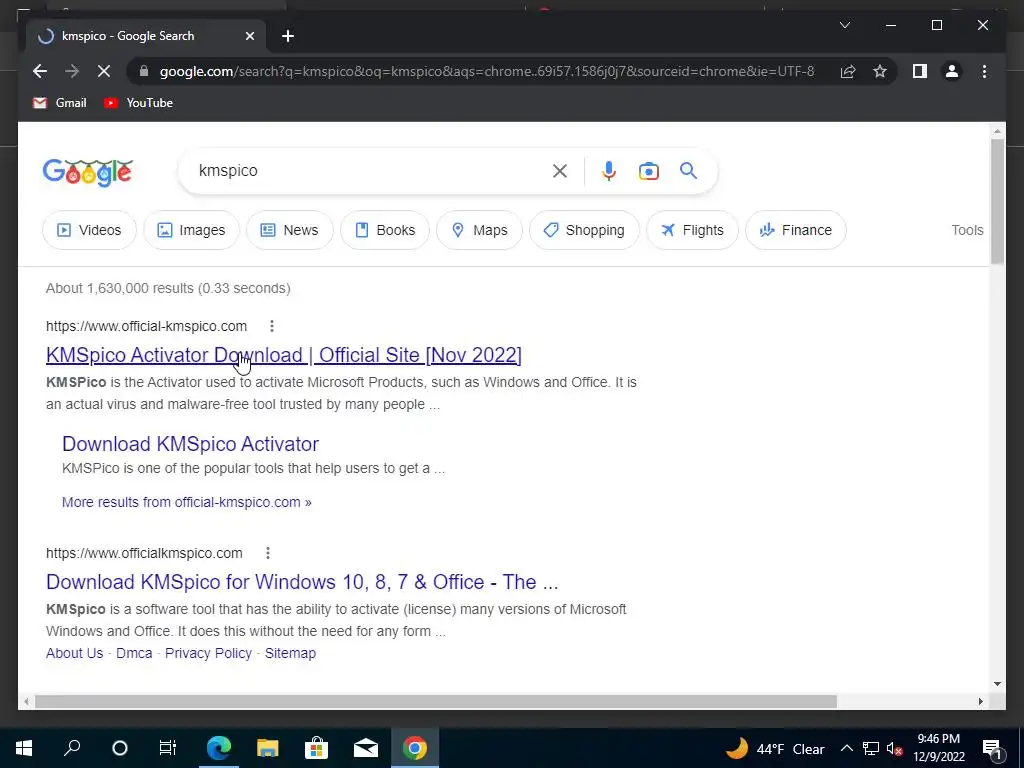Select the Chrome taskbar icon
The width and height of the screenshot is (1024, 768).
tap(415, 748)
